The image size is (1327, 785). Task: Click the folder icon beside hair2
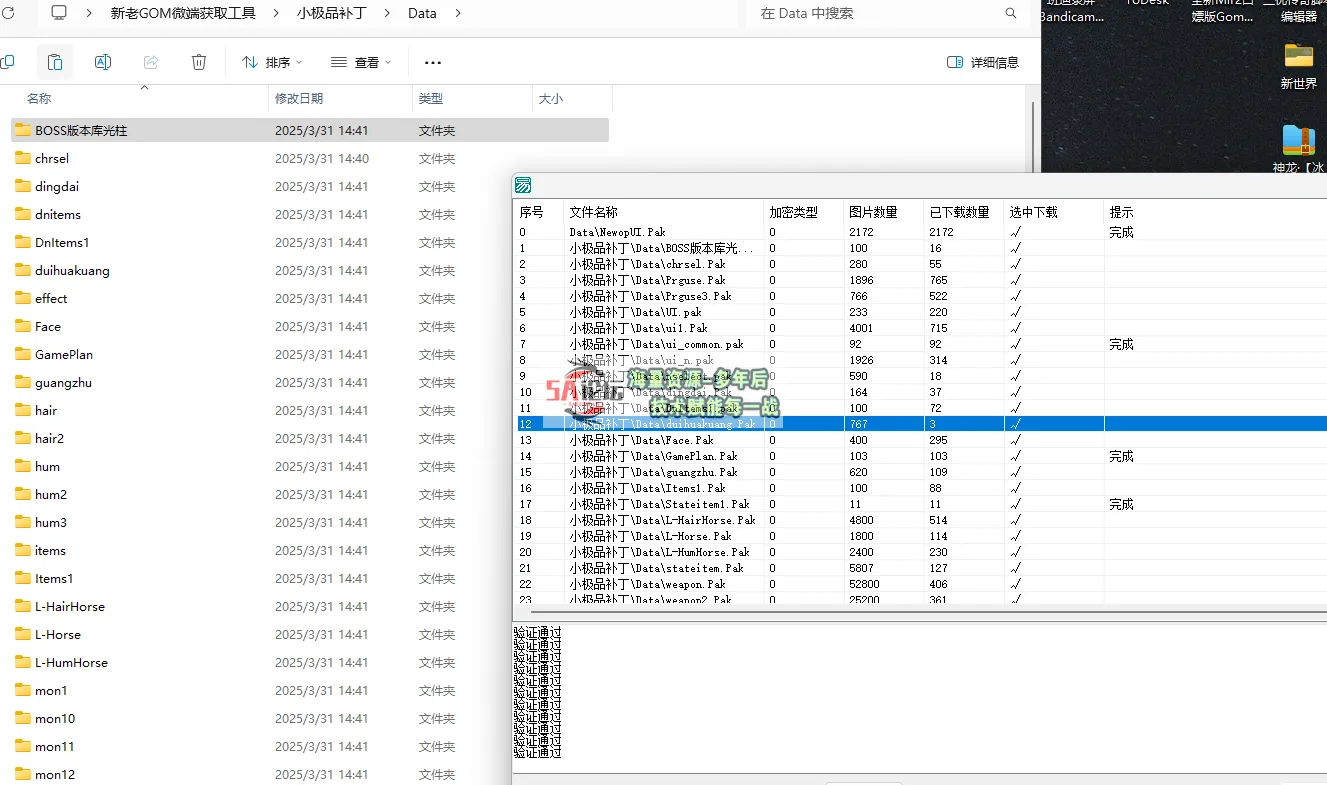[x=23, y=438]
